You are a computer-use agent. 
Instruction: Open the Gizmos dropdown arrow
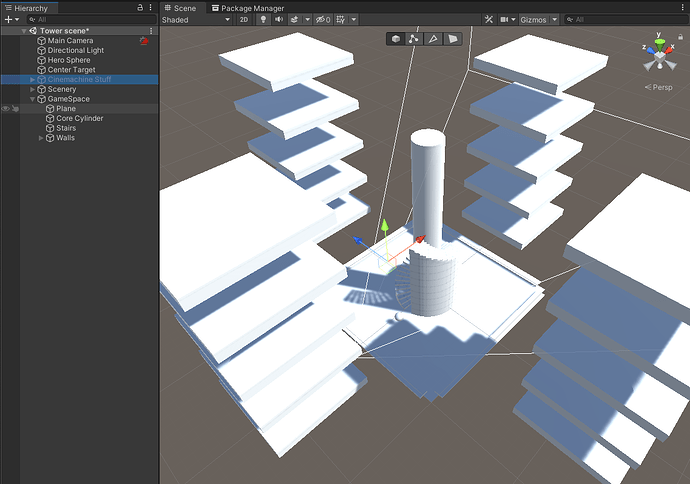point(554,19)
